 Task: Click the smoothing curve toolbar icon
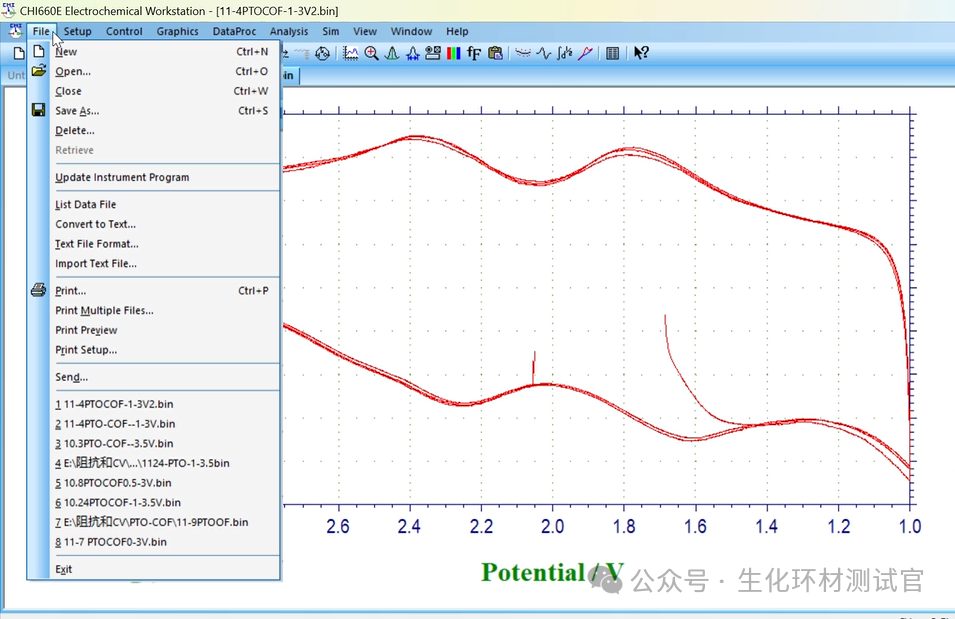523,54
